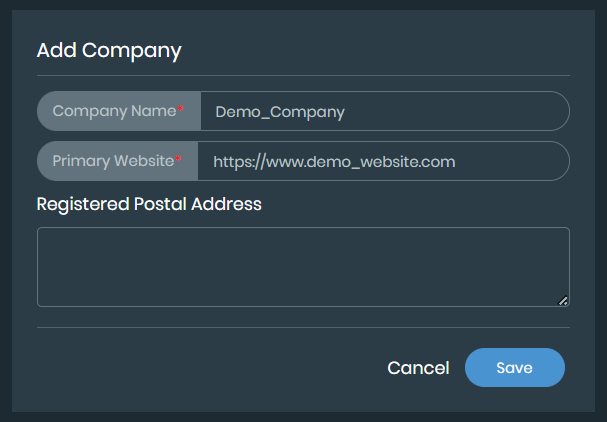Click the text area resize handle
This screenshot has height=422, width=607.
coord(563,300)
